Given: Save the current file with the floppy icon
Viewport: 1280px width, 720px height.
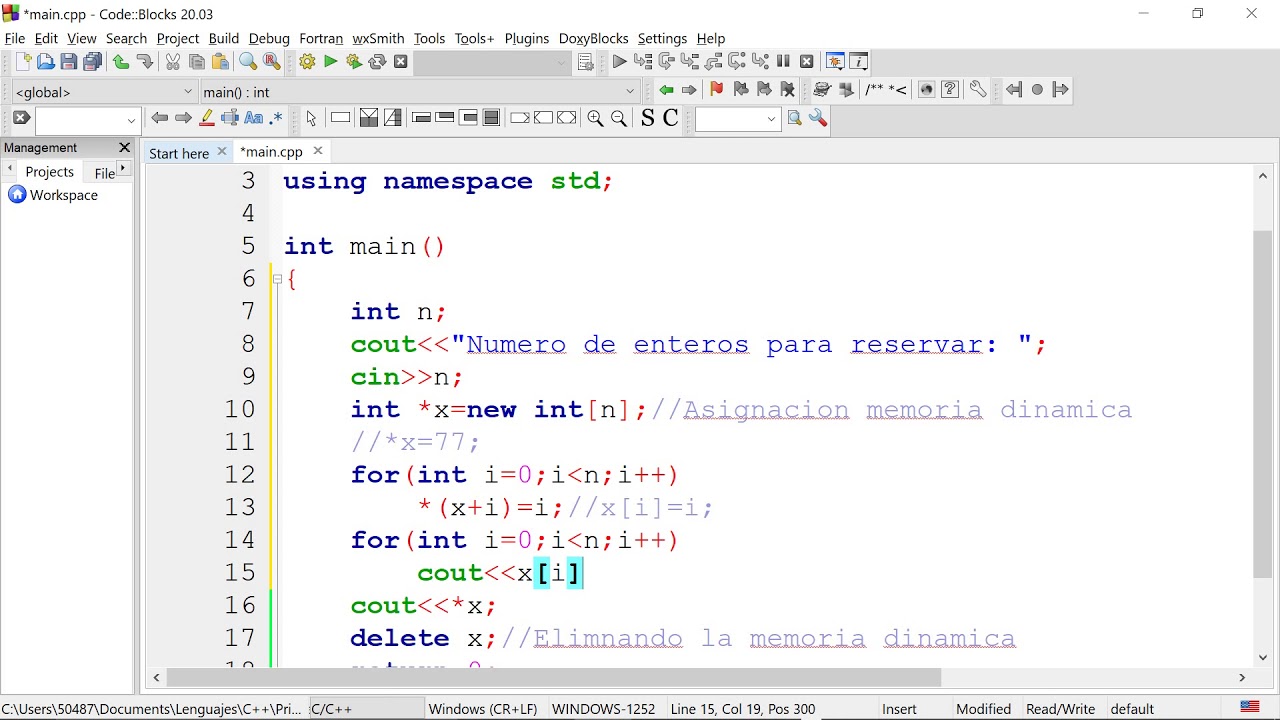Looking at the screenshot, I should pyautogui.click(x=69, y=62).
